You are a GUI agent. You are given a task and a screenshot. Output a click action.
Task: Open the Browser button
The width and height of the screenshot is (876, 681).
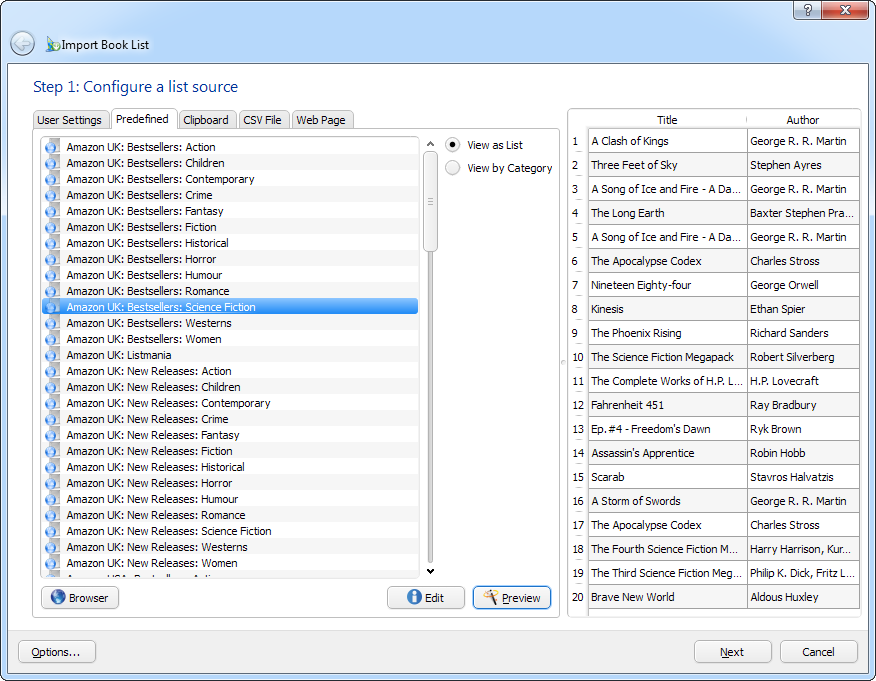tap(80, 598)
